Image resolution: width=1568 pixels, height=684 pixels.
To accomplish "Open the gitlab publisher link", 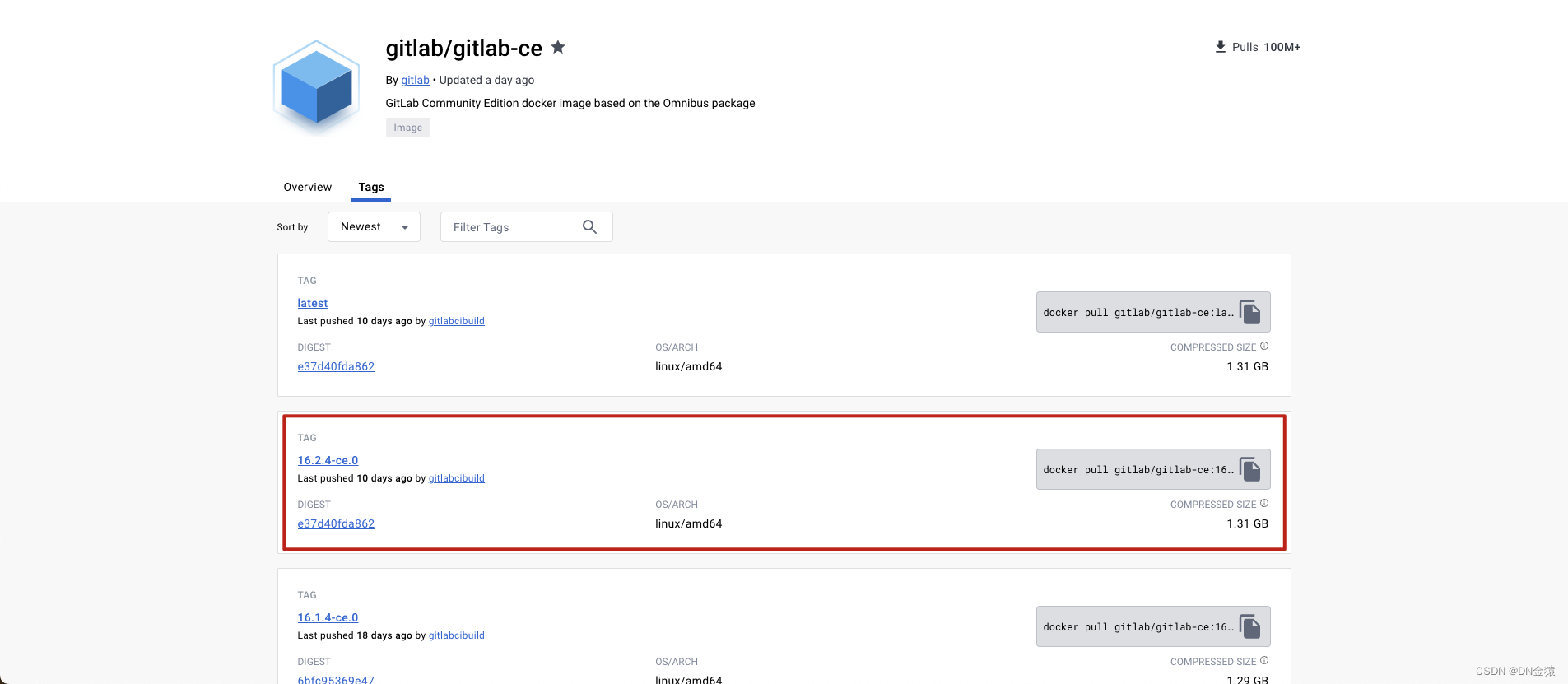I will (415, 80).
